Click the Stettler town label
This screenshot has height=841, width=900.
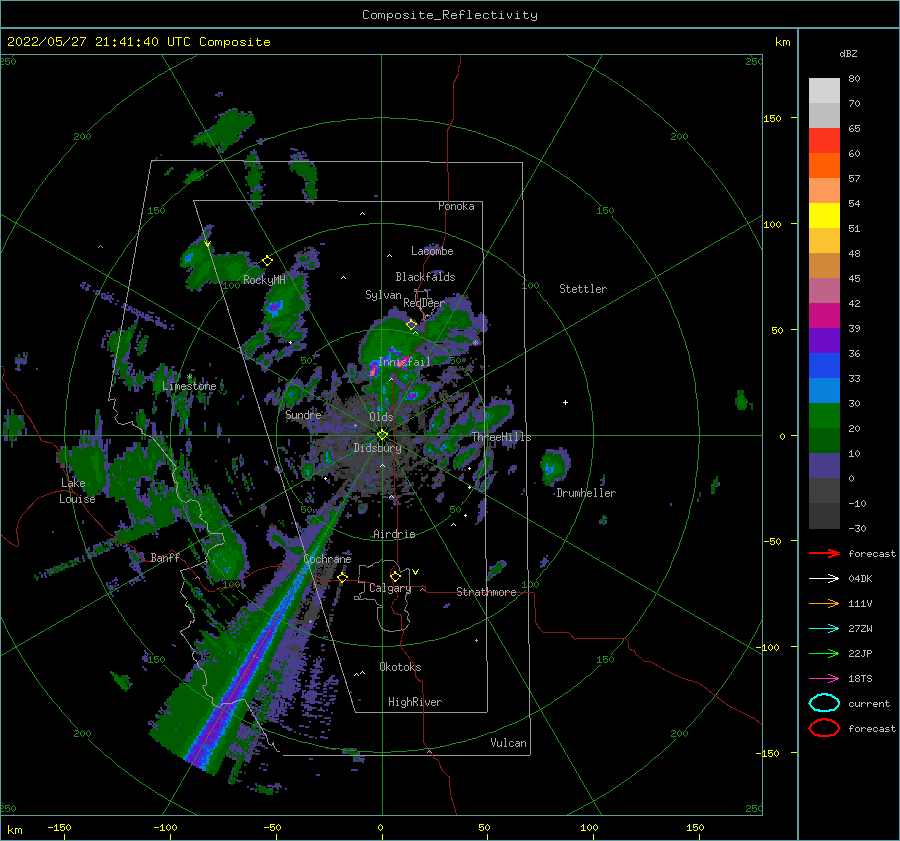[583, 289]
